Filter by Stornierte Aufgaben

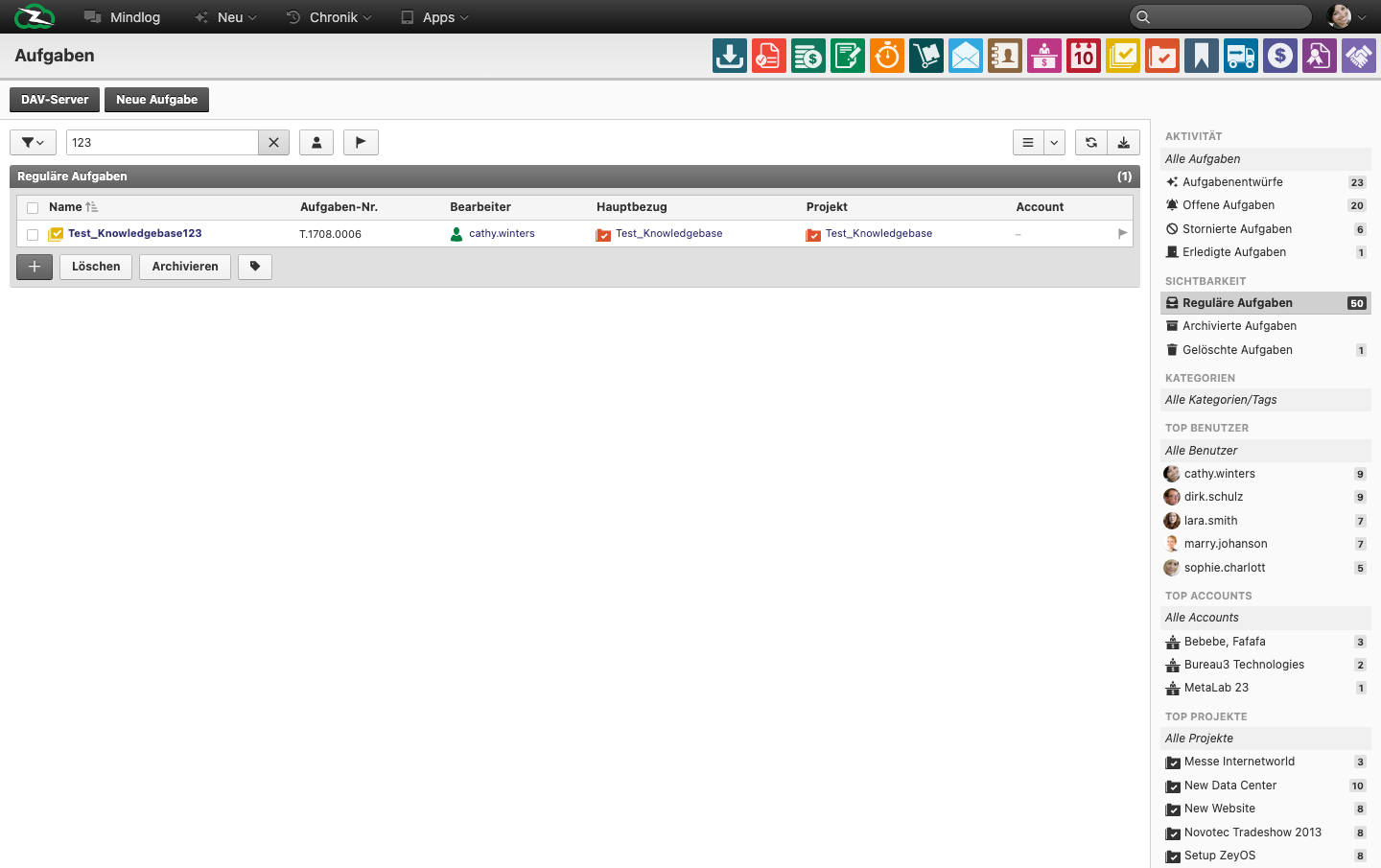(1265, 229)
